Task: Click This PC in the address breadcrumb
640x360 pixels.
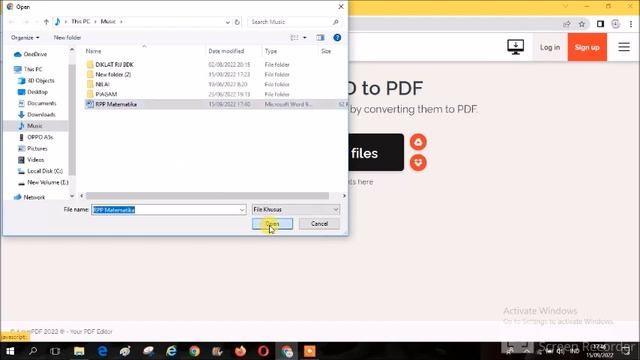Action: tap(80, 22)
